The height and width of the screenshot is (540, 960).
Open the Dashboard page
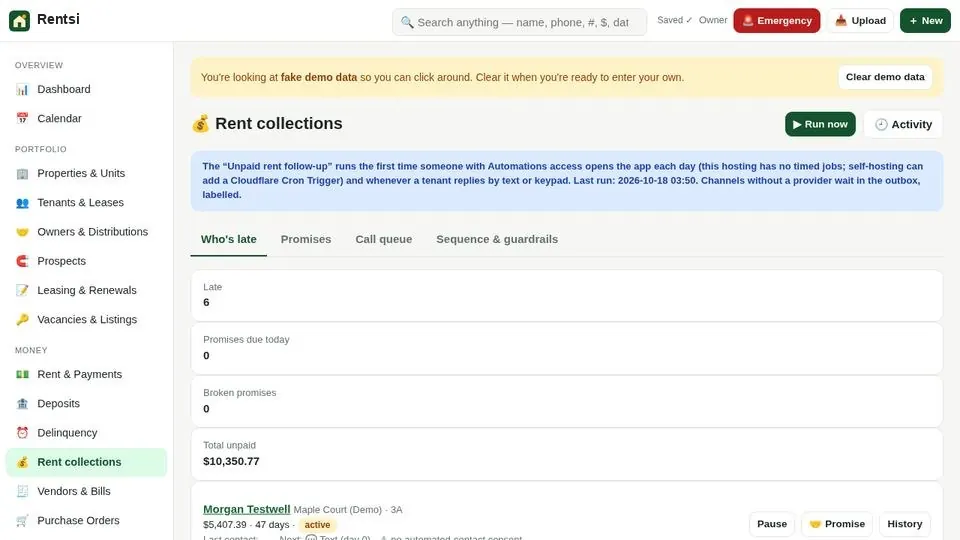pos(86,89)
